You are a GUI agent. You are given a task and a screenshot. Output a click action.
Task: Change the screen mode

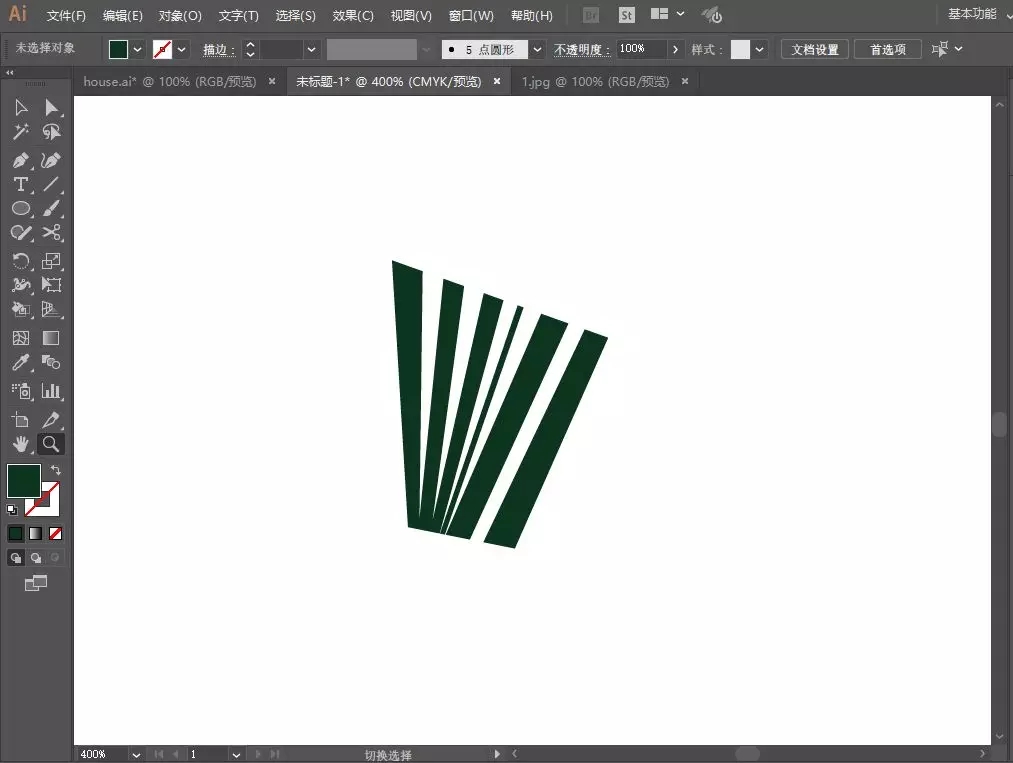click(x=36, y=583)
